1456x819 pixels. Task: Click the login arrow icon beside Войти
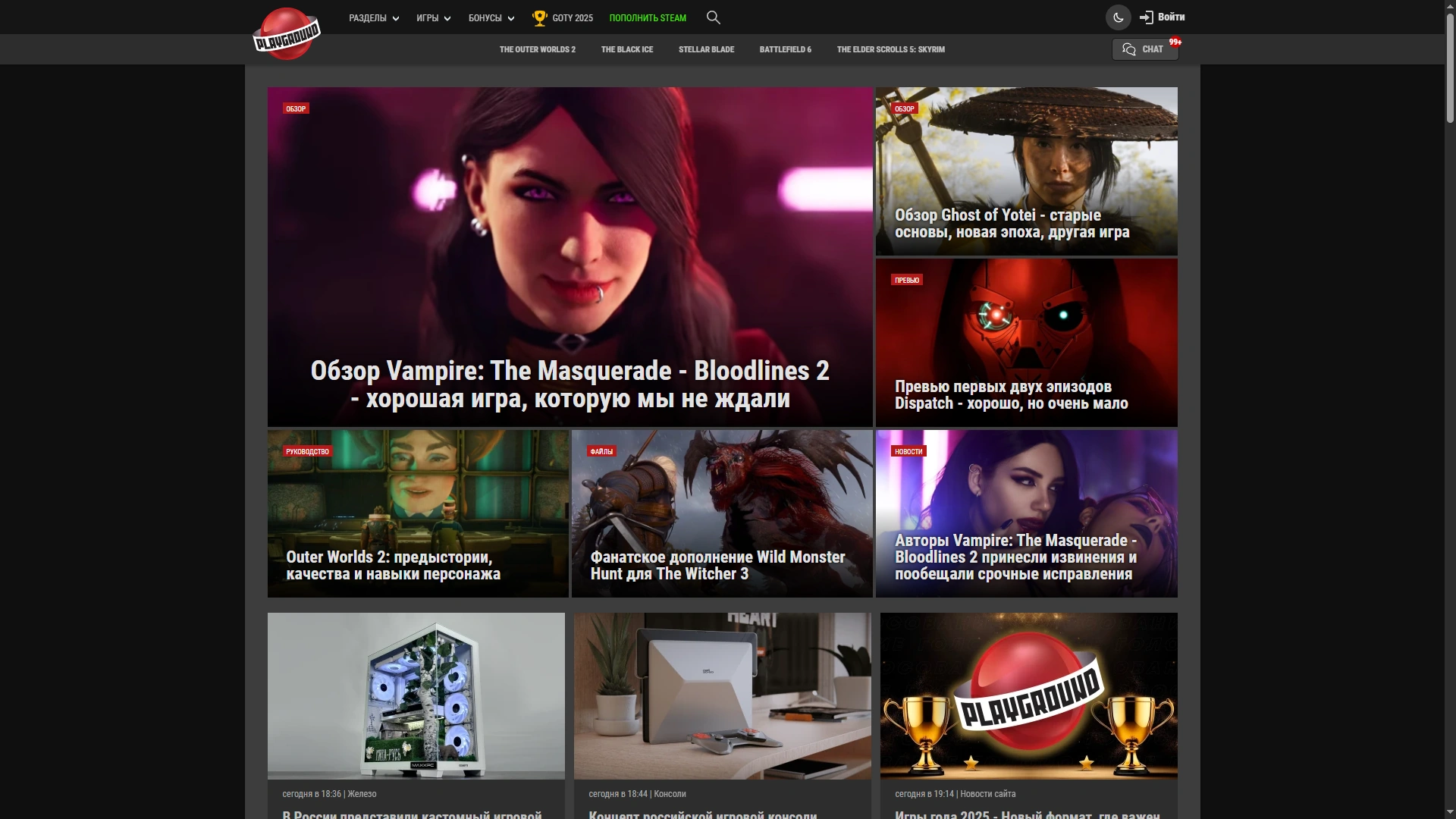point(1146,17)
